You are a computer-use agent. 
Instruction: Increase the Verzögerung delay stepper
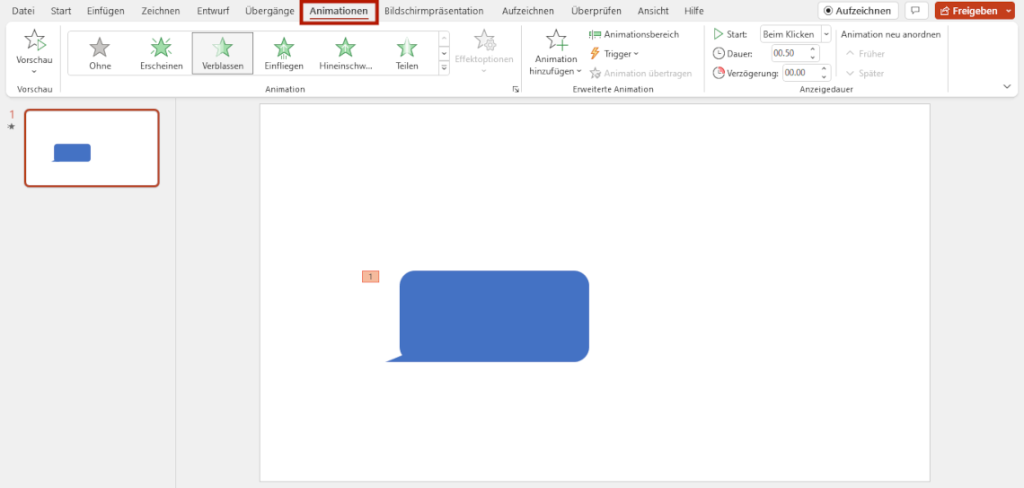[824, 69]
